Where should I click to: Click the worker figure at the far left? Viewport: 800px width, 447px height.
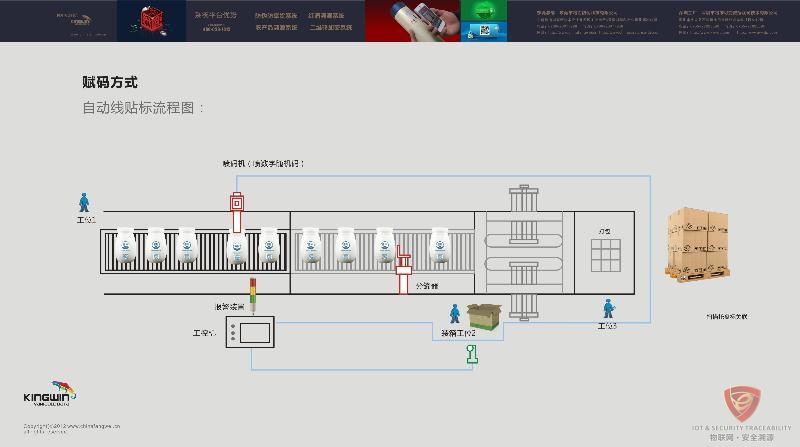tap(84, 201)
